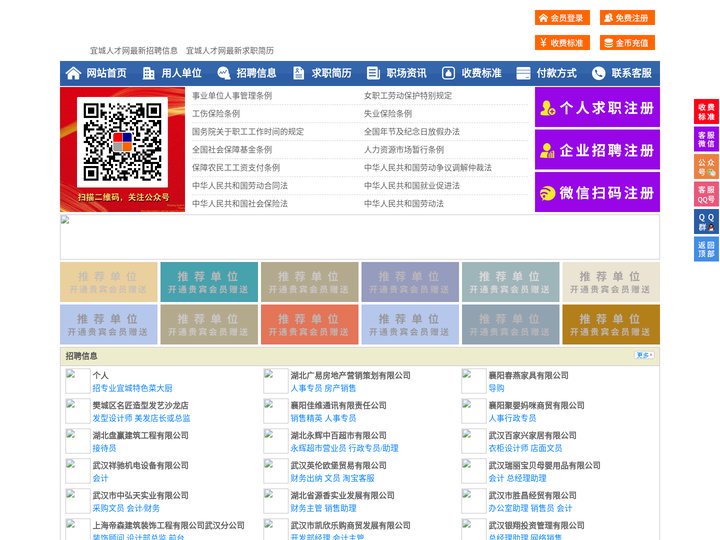
Task: Open job 发型设计师 美发店长或总监
Action: [141, 418]
